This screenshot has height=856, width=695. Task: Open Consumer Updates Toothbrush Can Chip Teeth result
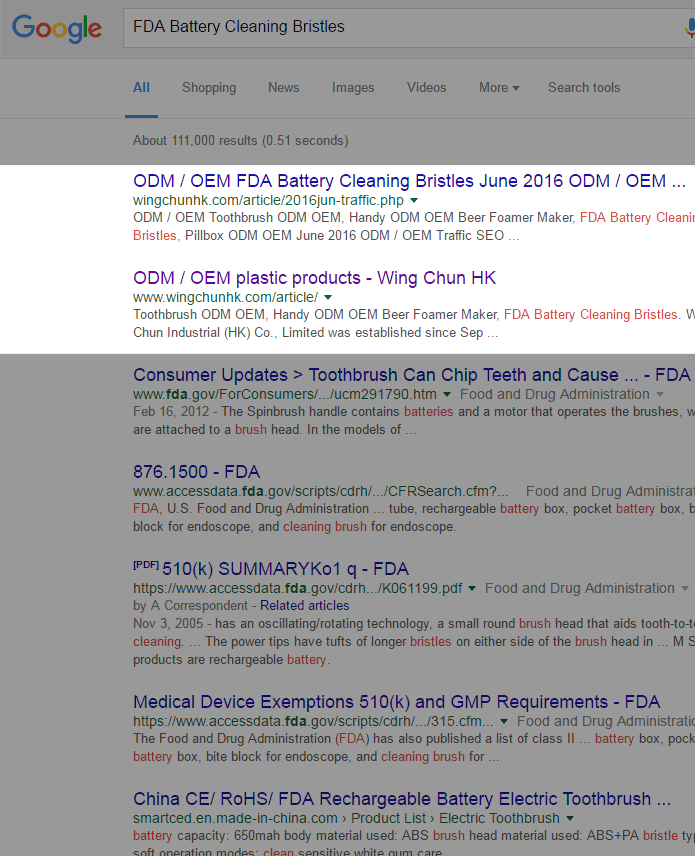(412, 375)
